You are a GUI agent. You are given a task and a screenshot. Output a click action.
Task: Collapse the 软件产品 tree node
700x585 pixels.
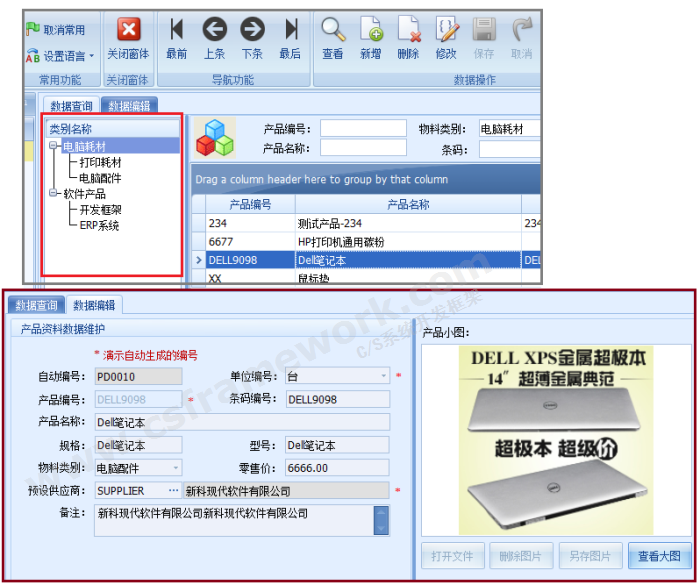54,194
